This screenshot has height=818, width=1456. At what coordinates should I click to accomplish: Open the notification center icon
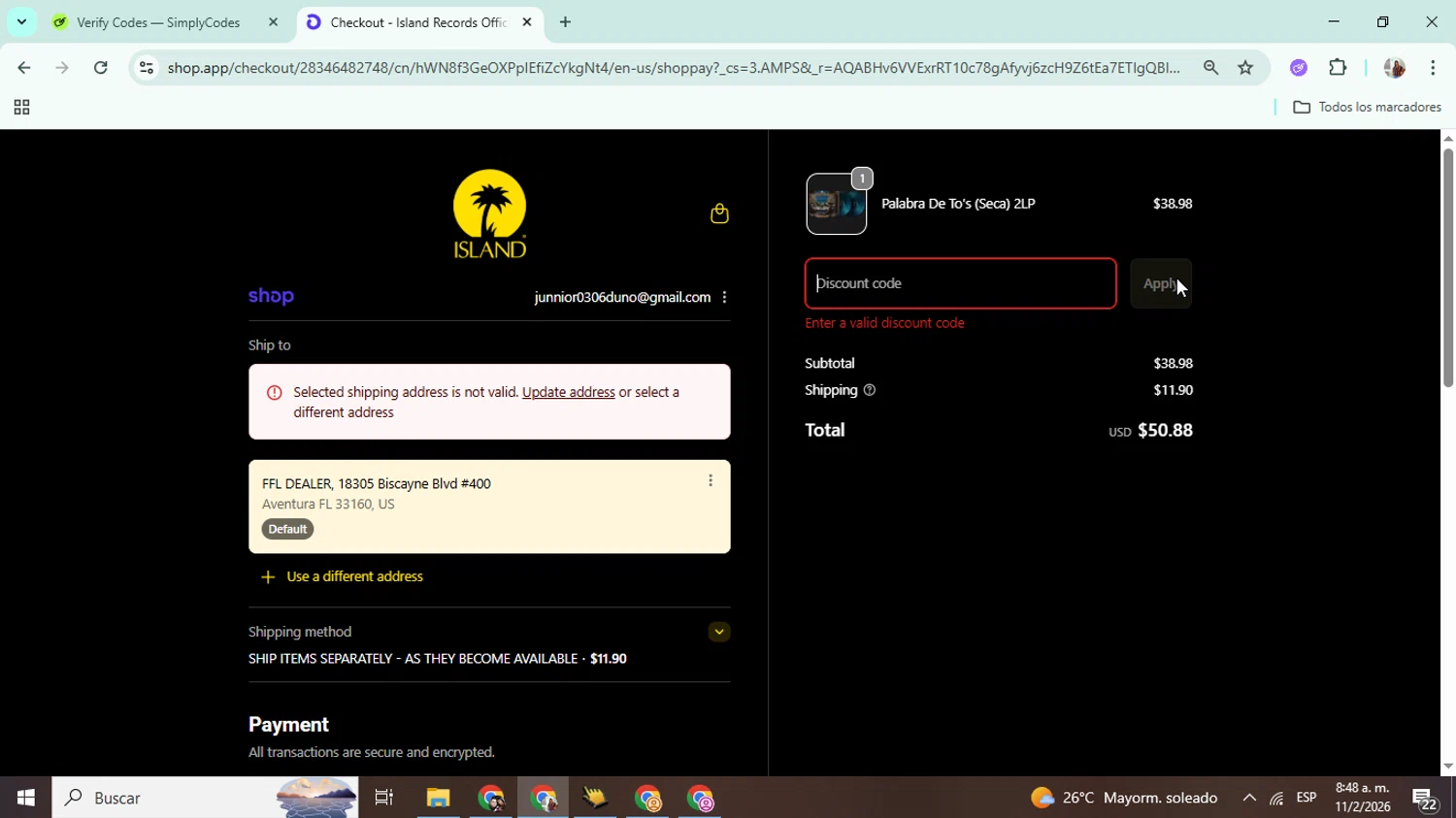pyautogui.click(x=1425, y=799)
